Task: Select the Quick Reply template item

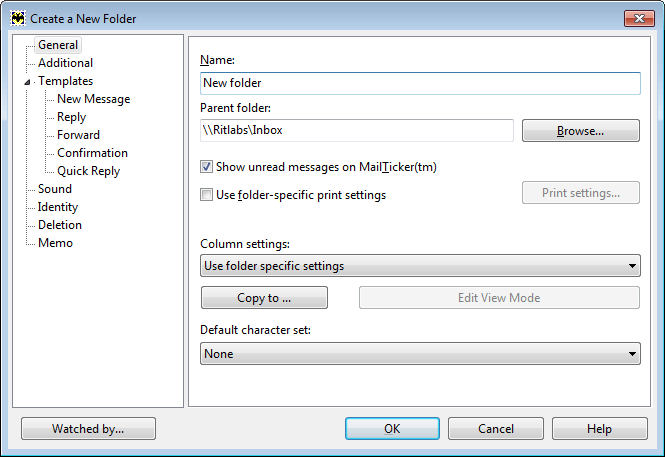Action: pos(88,171)
